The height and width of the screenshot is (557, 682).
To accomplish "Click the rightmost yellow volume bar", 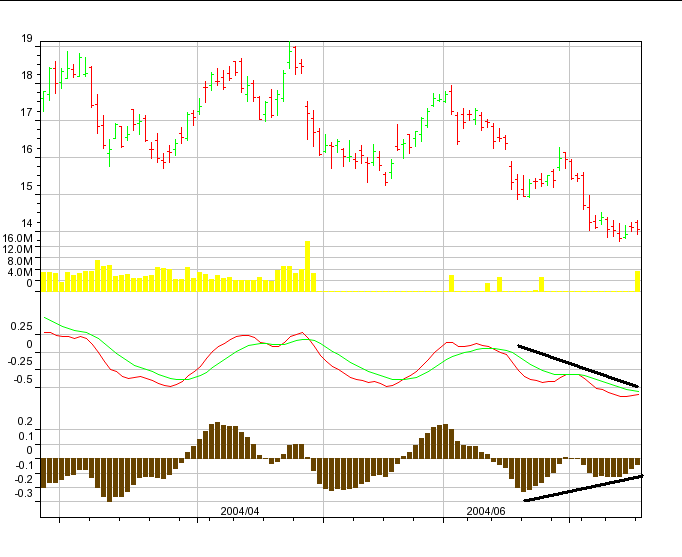I will pyautogui.click(x=638, y=281).
